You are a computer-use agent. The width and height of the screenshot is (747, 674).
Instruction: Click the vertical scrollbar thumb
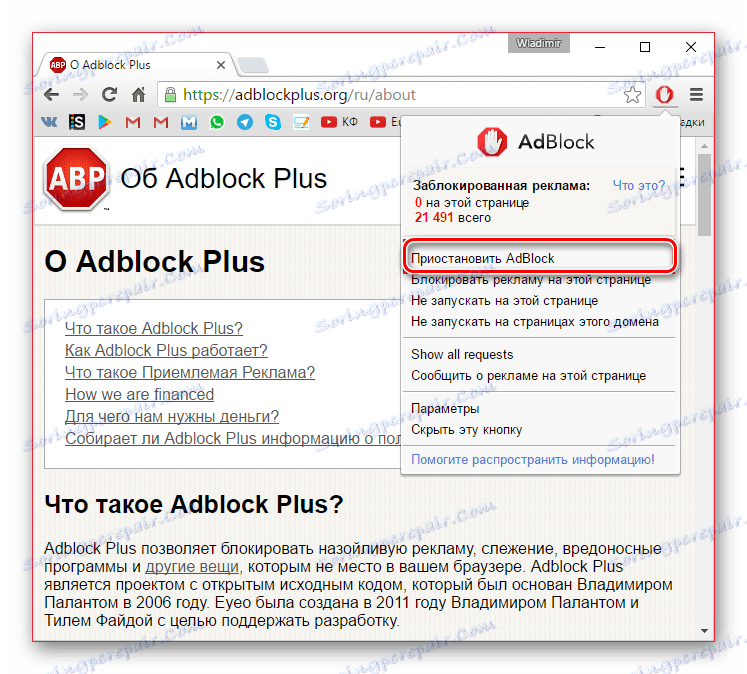point(704,194)
